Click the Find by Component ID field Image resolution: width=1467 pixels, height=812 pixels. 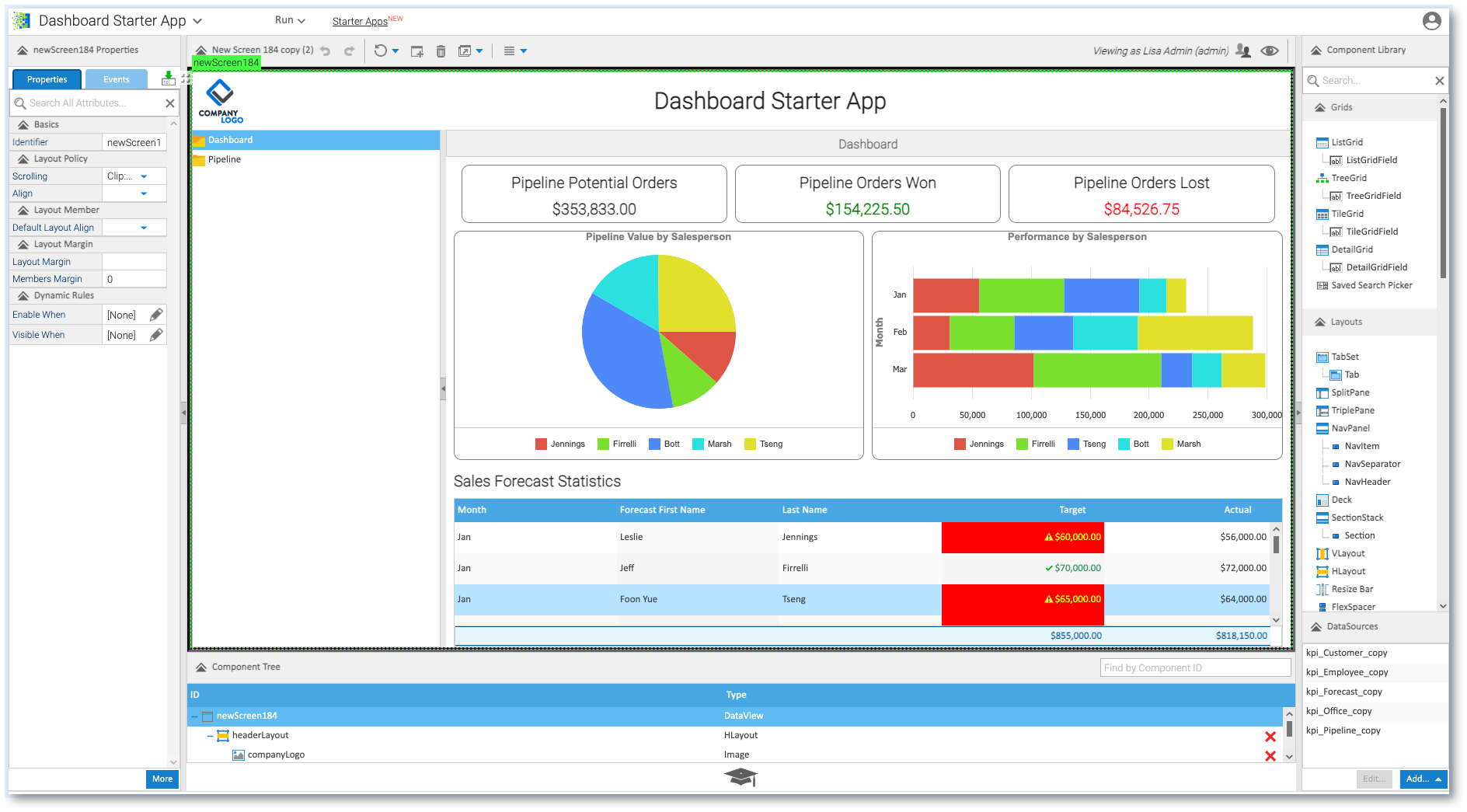[x=1194, y=667]
